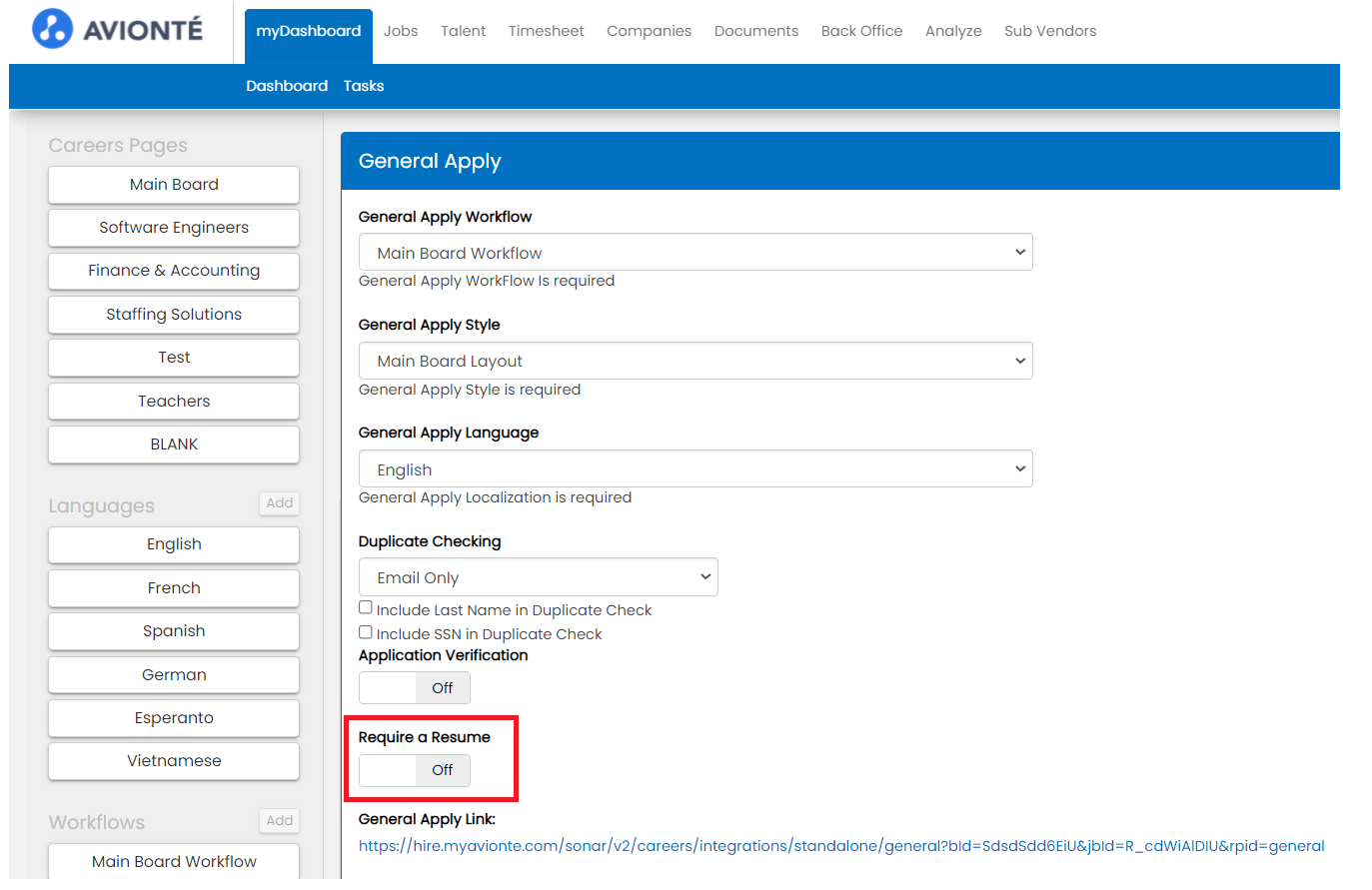This screenshot has height=890, width=1372.
Task: Open the General Apply Workflow dropdown
Action: coord(694,253)
